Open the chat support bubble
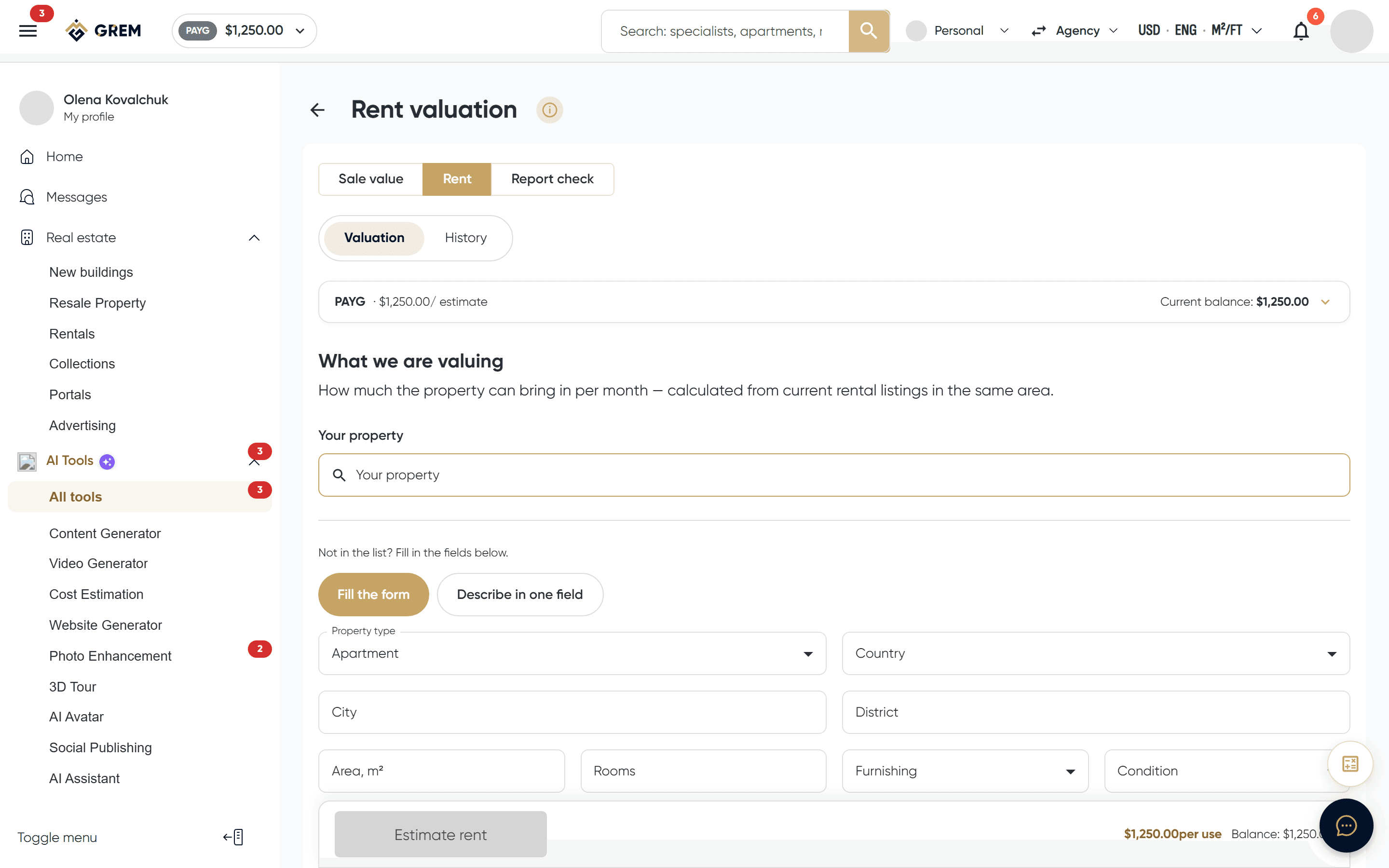Viewport: 1389px width, 868px height. click(x=1346, y=826)
